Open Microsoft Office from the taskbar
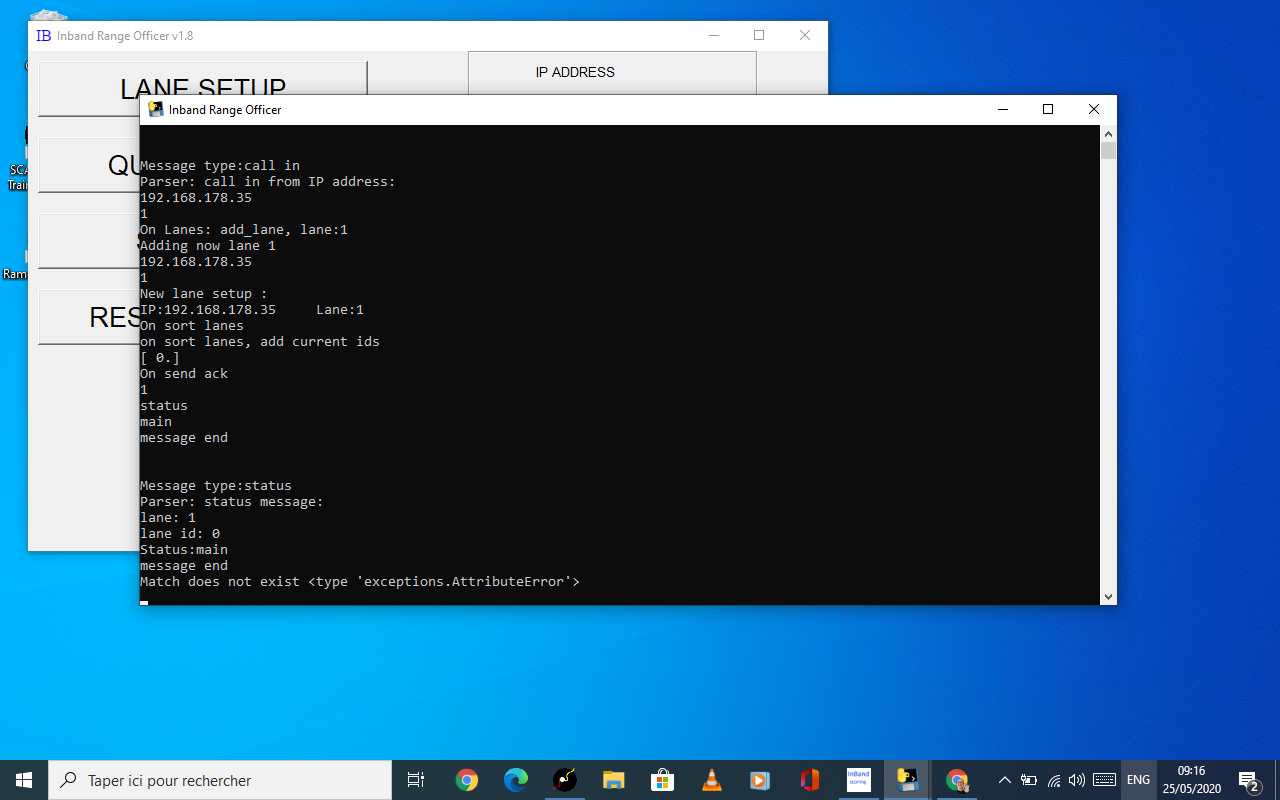The height and width of the screenshot is (800, 1280). pyautogui.click(x=809, y=780)
